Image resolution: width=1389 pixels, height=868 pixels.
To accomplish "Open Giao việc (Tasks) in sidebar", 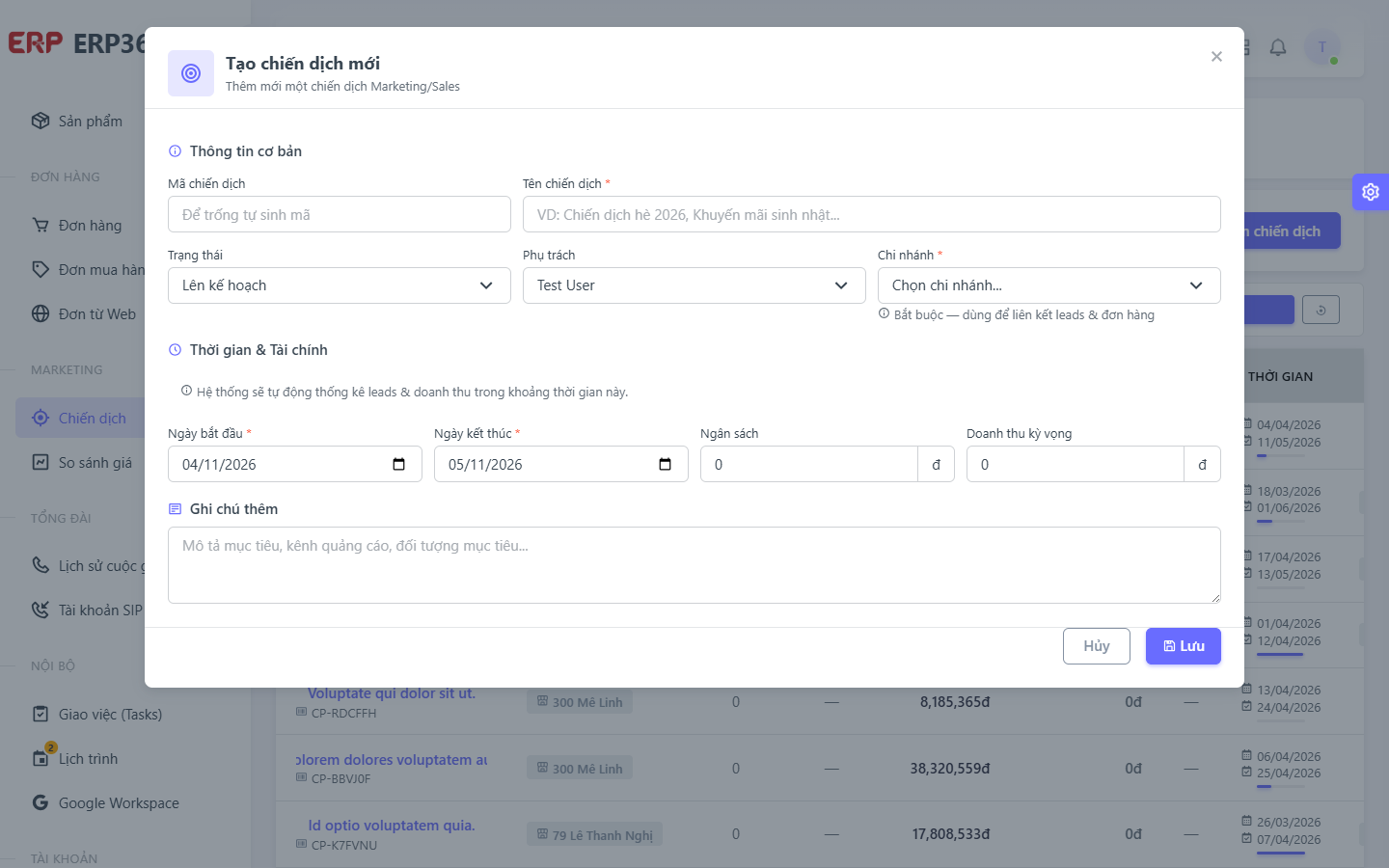I will pyautogui.click(x=110, y=715).
